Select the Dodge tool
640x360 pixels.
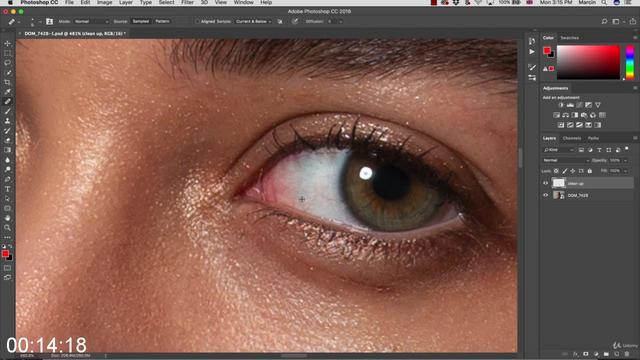[x=7, y=169]
